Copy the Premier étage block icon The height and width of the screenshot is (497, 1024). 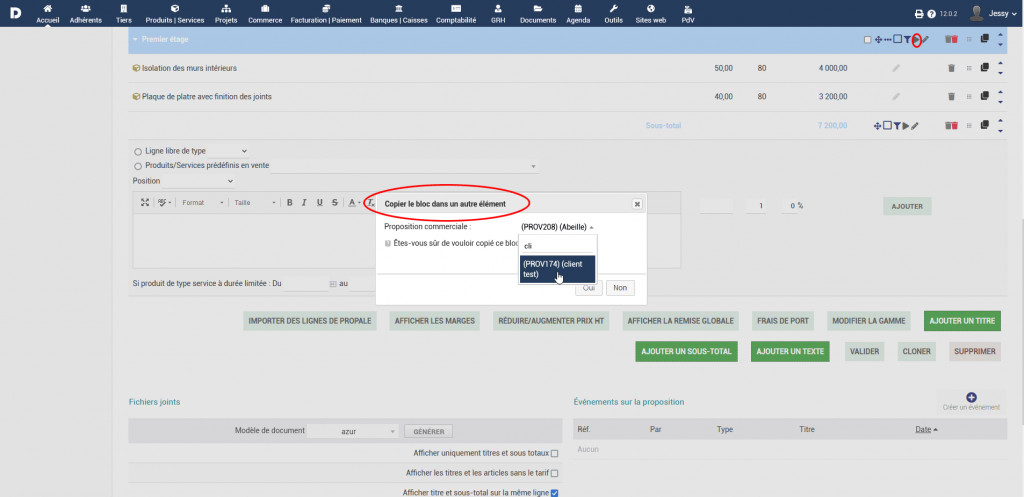click(985, 39)
